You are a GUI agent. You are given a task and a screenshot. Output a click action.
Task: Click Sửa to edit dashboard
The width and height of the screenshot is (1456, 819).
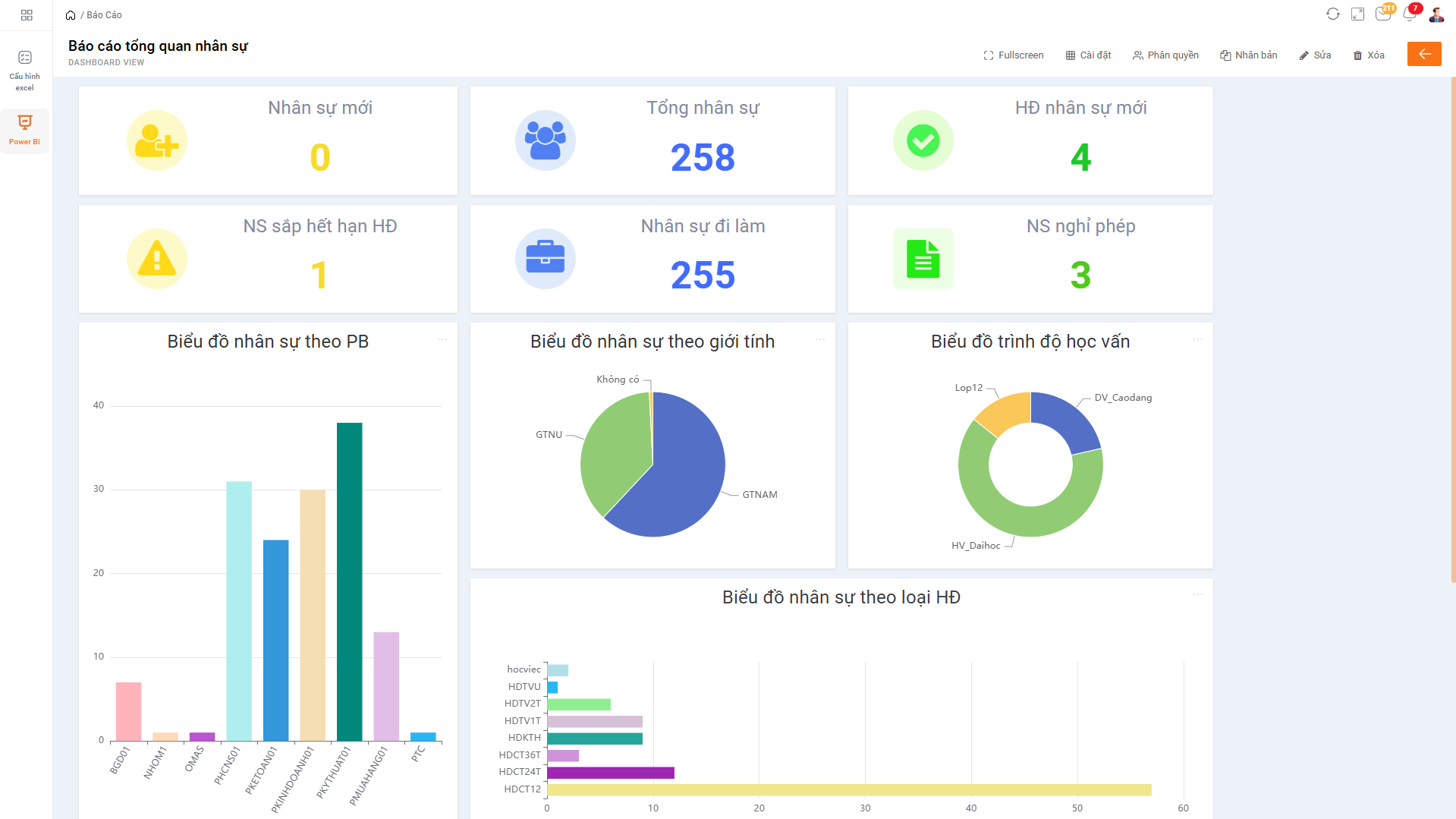1315,55
